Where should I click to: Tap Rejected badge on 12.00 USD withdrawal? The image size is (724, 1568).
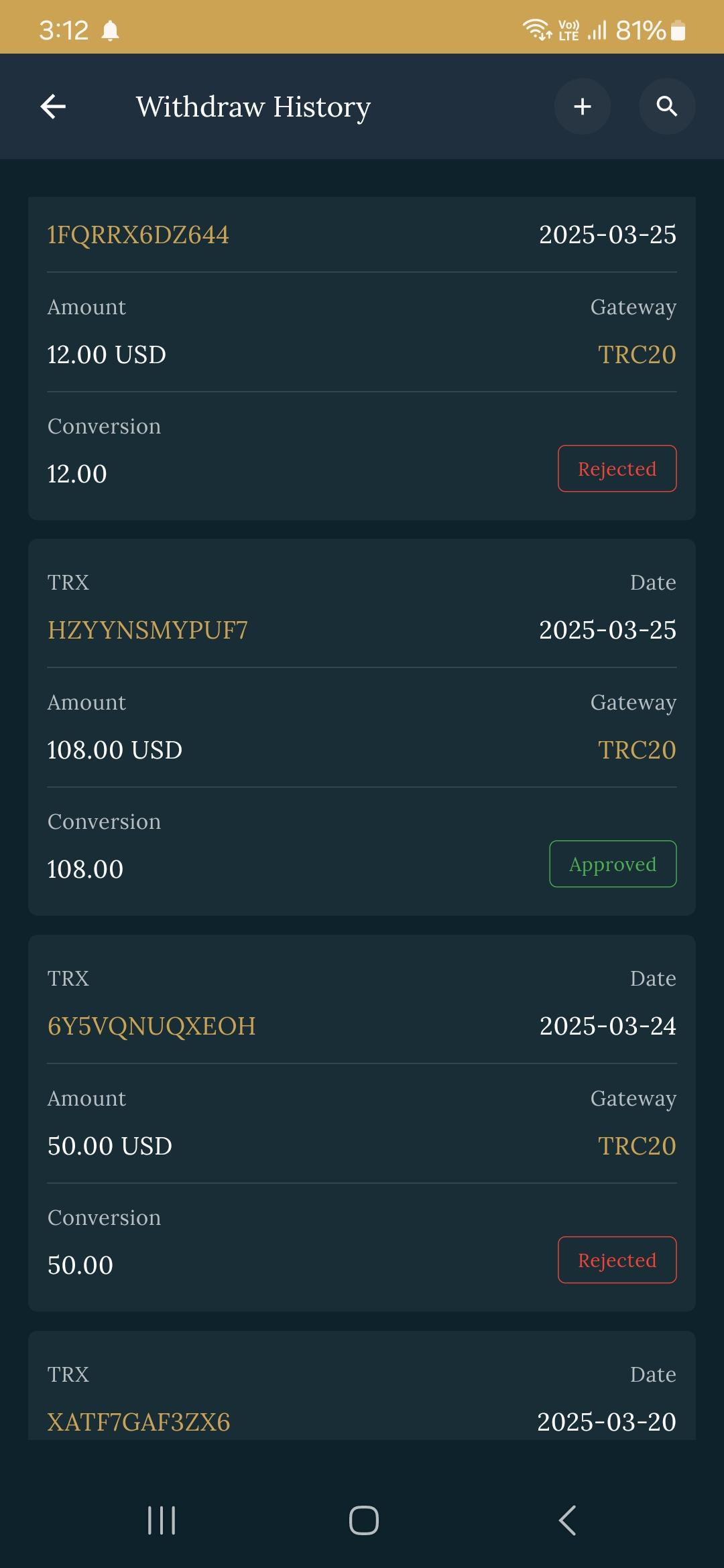(x=617, y=469)
